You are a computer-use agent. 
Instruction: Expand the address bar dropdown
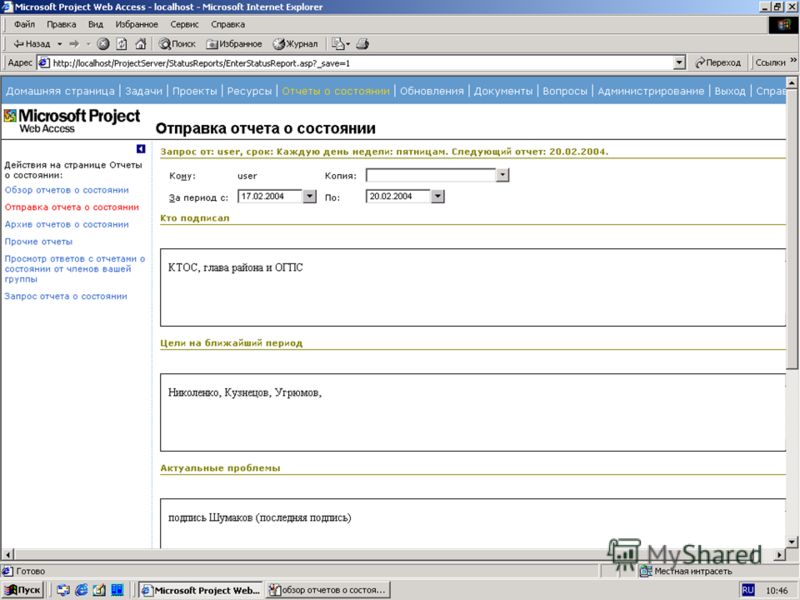pyautogui.click(x=679, y=63)
